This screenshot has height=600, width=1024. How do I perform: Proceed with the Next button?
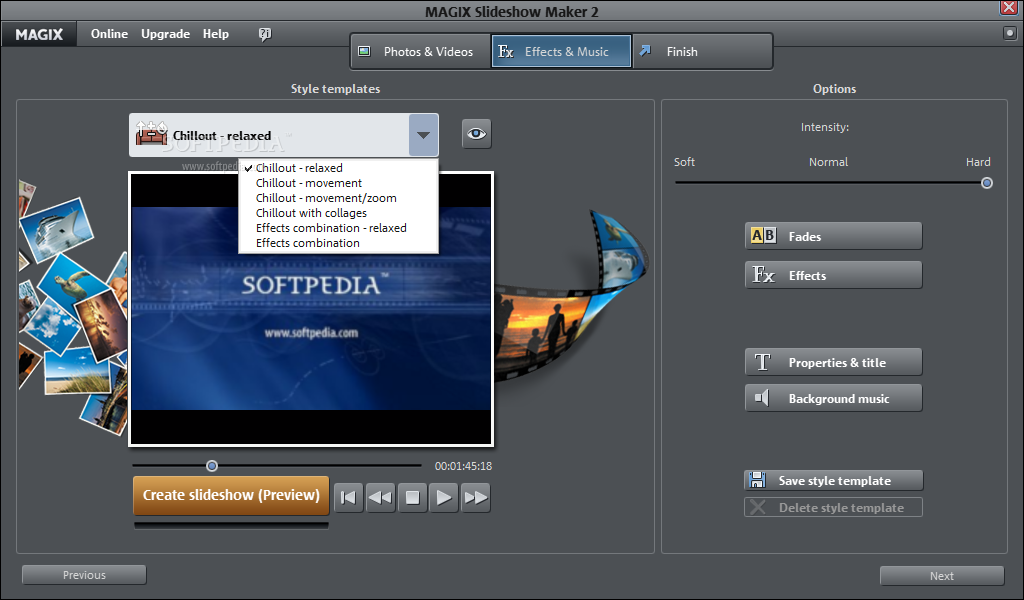[942, 576]
